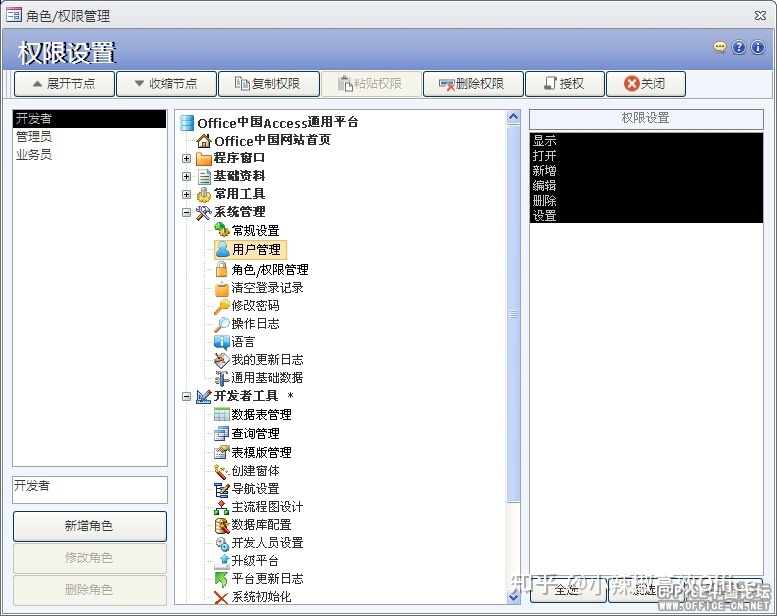The height and width of the screenshot is (616, 777).
Task: Select the 设置 permission entry
Action: [646, 216]
